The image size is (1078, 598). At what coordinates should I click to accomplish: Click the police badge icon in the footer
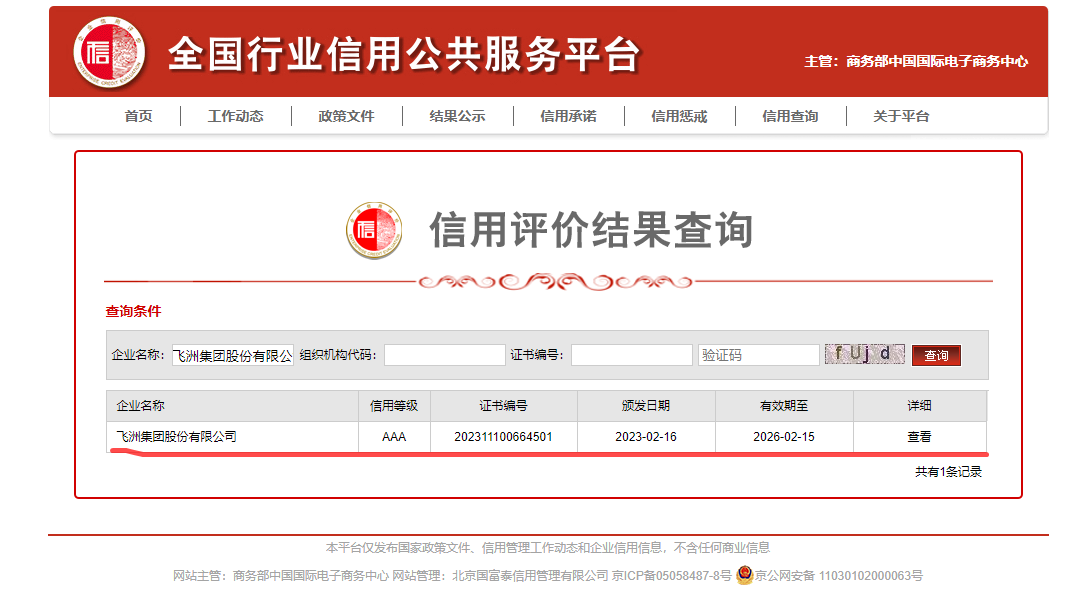(x=744, y=575)
